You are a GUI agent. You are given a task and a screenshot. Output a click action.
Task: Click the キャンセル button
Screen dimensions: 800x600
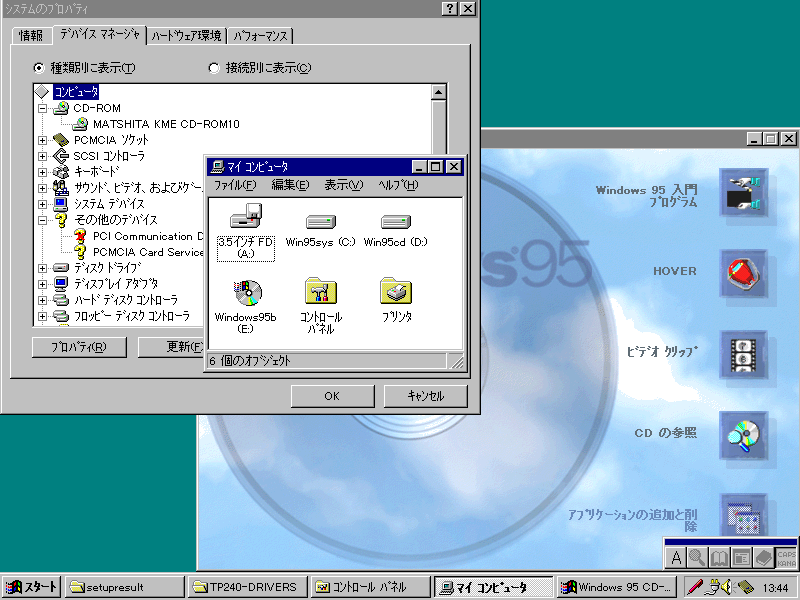[425, 396]
